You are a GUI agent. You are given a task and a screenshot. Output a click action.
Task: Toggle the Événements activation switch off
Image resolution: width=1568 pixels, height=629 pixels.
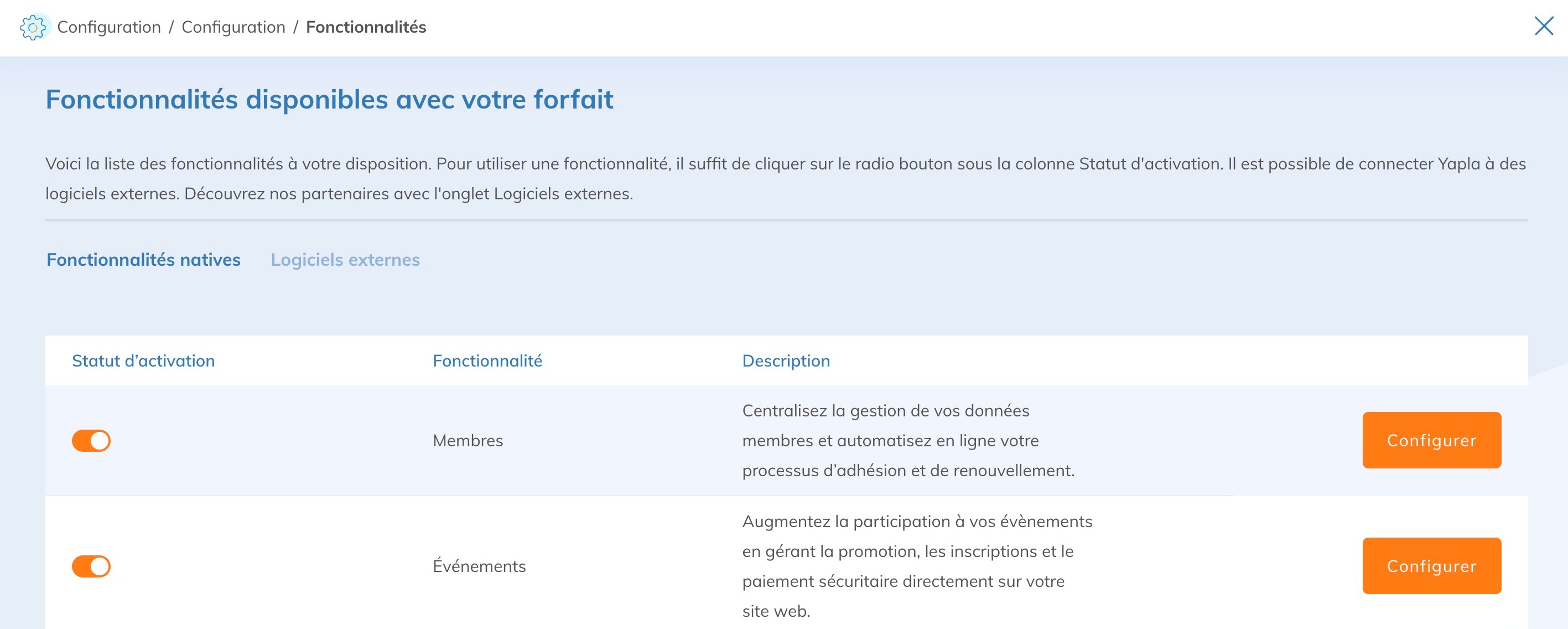(x=91, y=566)
